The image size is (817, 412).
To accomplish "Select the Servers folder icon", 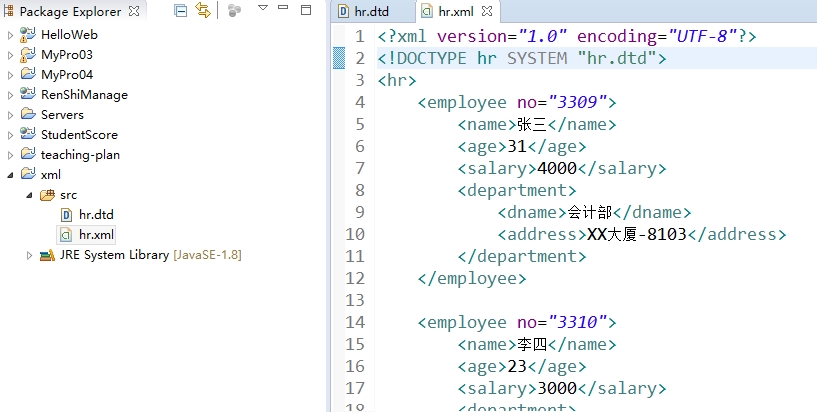I will pyautogui.click(x=28, y=114).
